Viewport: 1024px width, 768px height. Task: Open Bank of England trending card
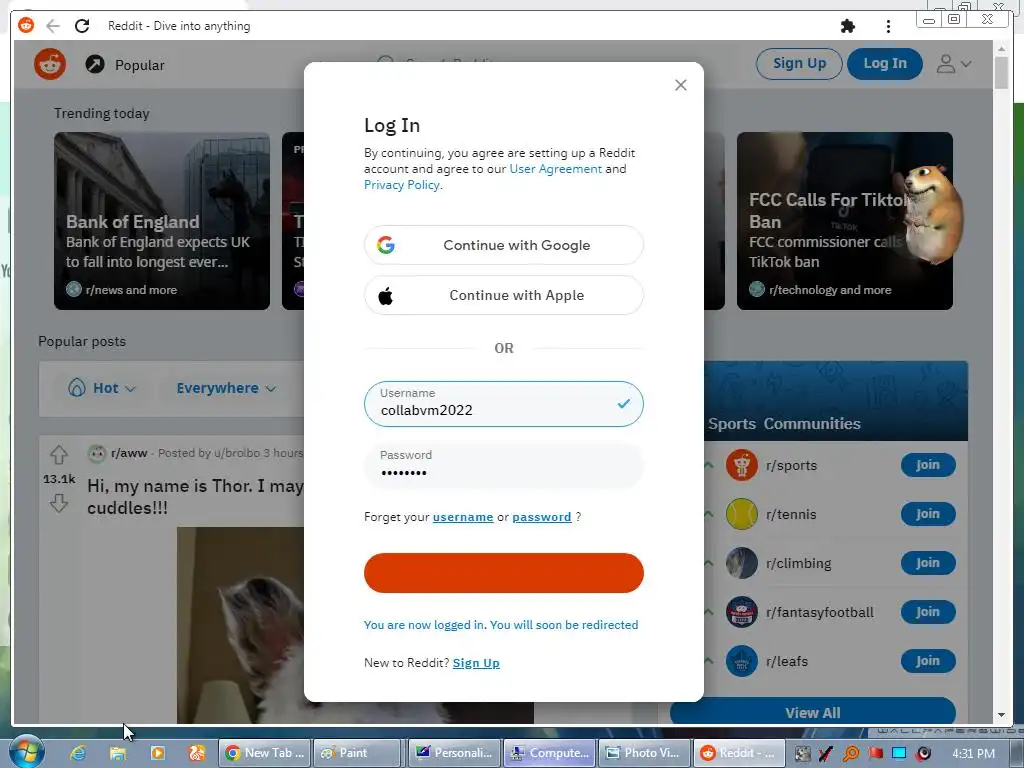[x=162, y=221]
